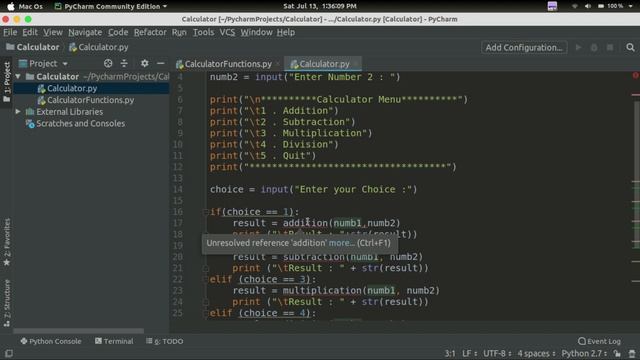640x360 pixels.
Task: Click the volume icon in system menu bar
Action: 588,6
